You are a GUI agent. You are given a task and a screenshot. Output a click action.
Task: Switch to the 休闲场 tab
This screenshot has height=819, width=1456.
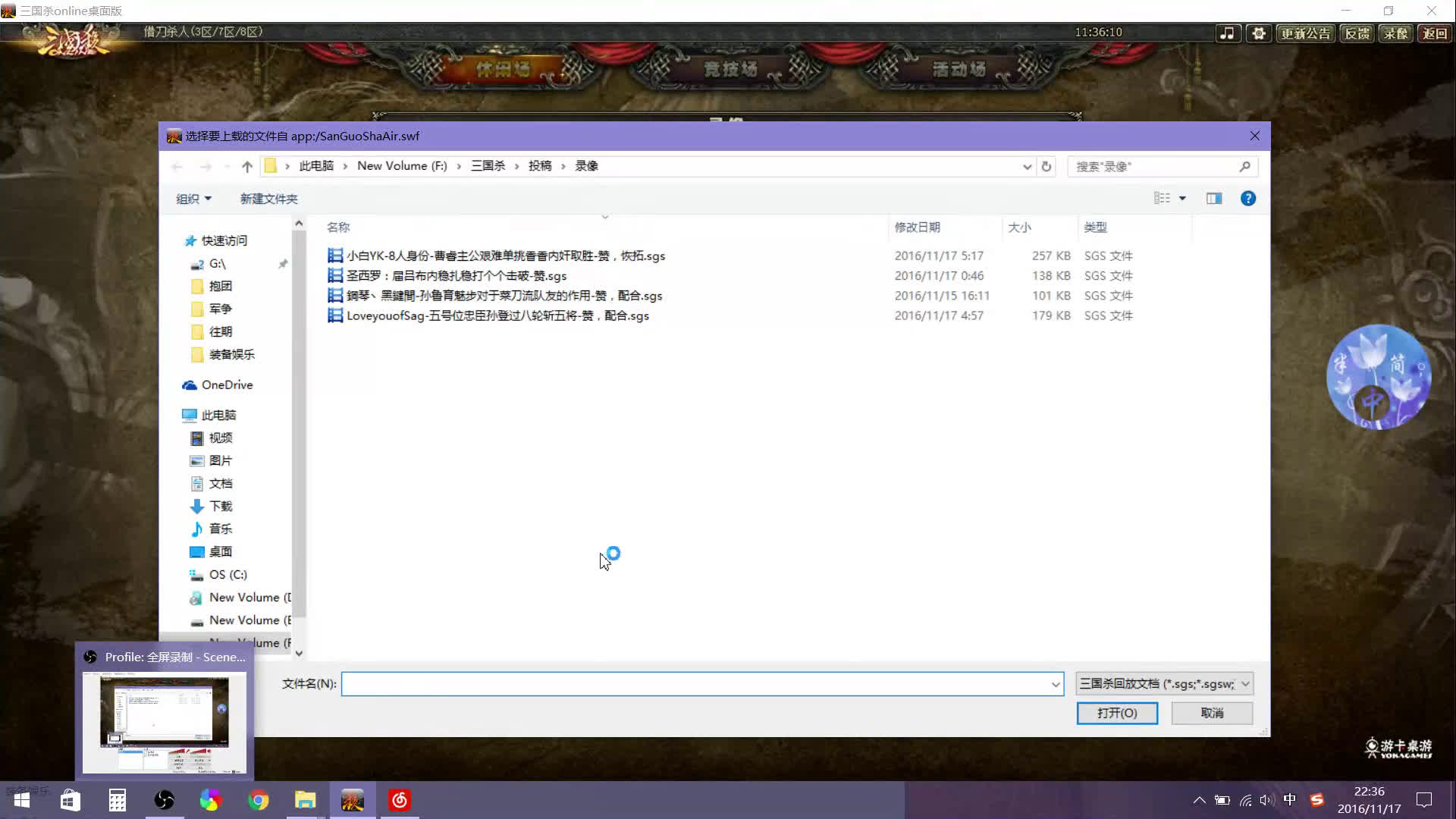504,69
